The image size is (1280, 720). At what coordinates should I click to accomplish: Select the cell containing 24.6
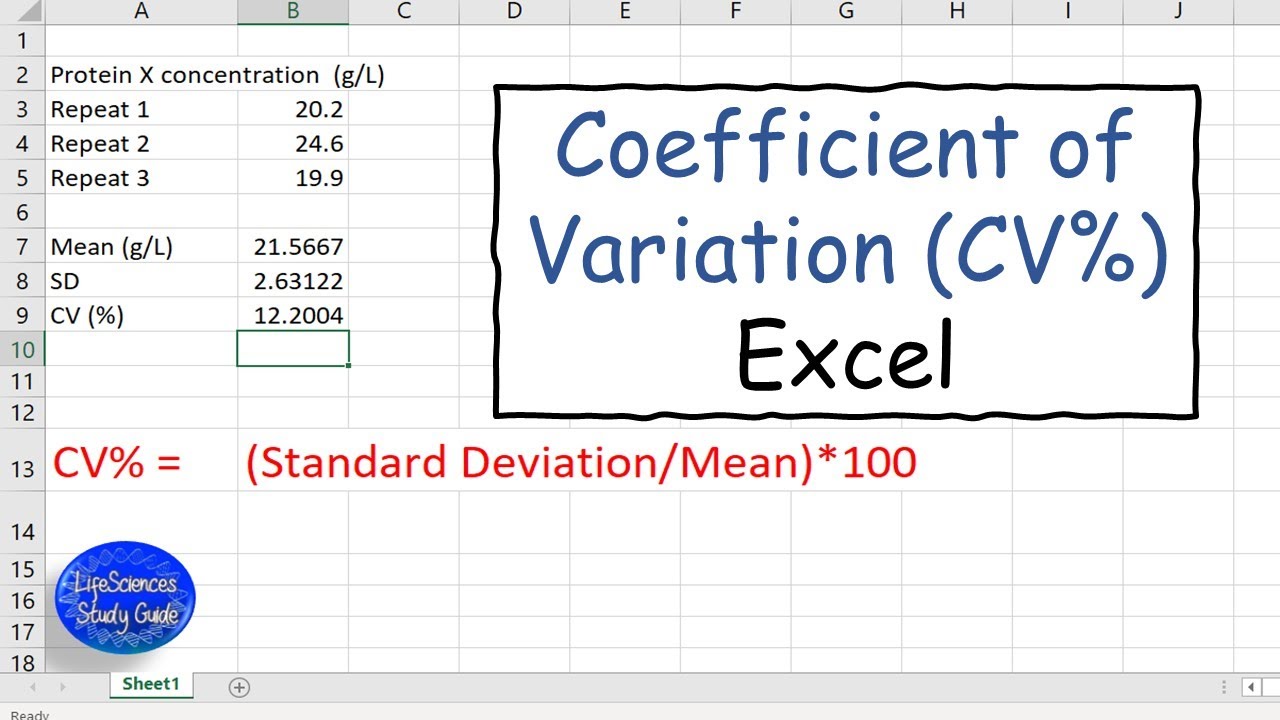pyautogui.click(x=293, y=143)
